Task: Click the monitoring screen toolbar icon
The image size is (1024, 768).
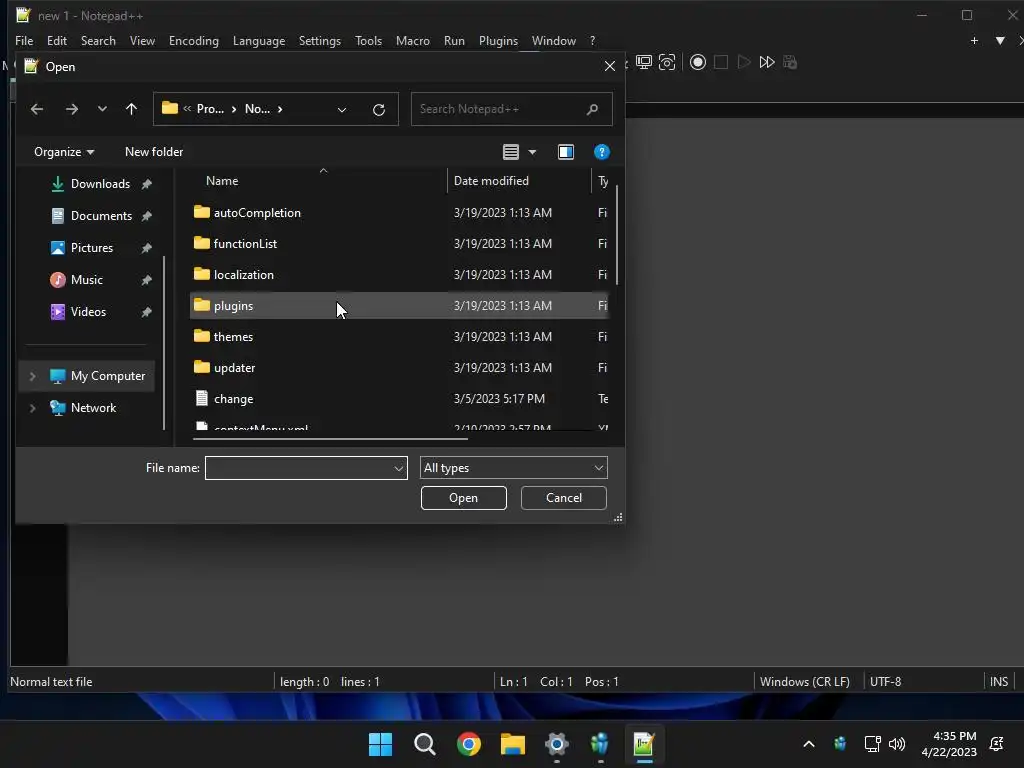Action: point(644,62)
